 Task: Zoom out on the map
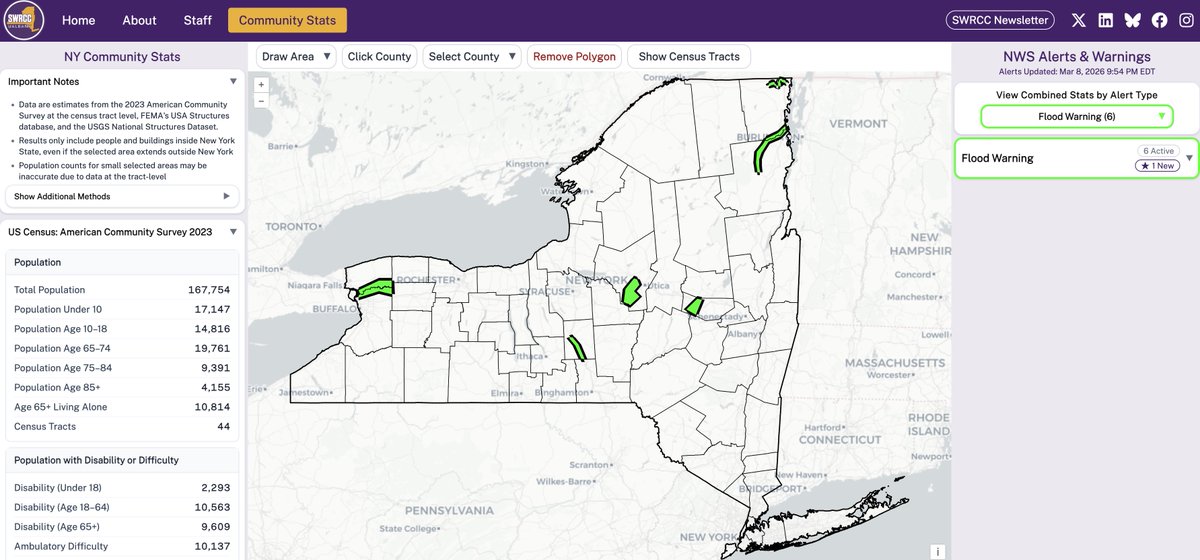click(x=261, y=100)
